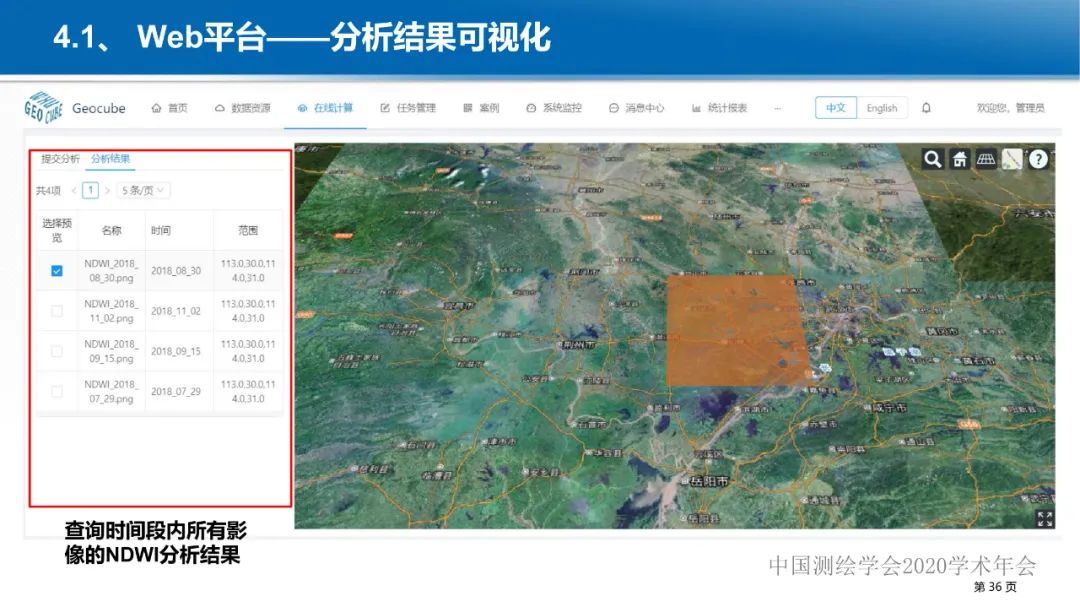
Task: Click the clear/brush tool icon on the map
Action: (x=1011, y=158)
